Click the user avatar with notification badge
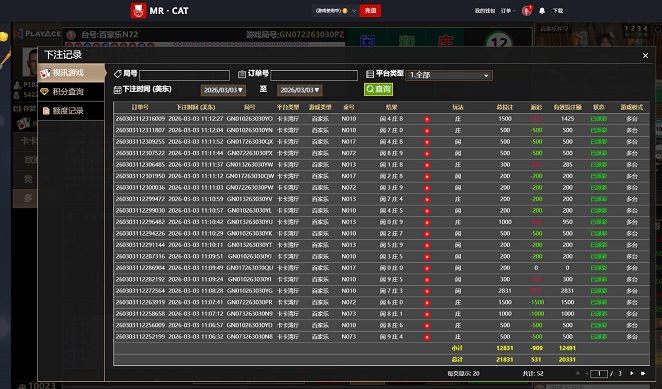 click(x=527, y=11)
